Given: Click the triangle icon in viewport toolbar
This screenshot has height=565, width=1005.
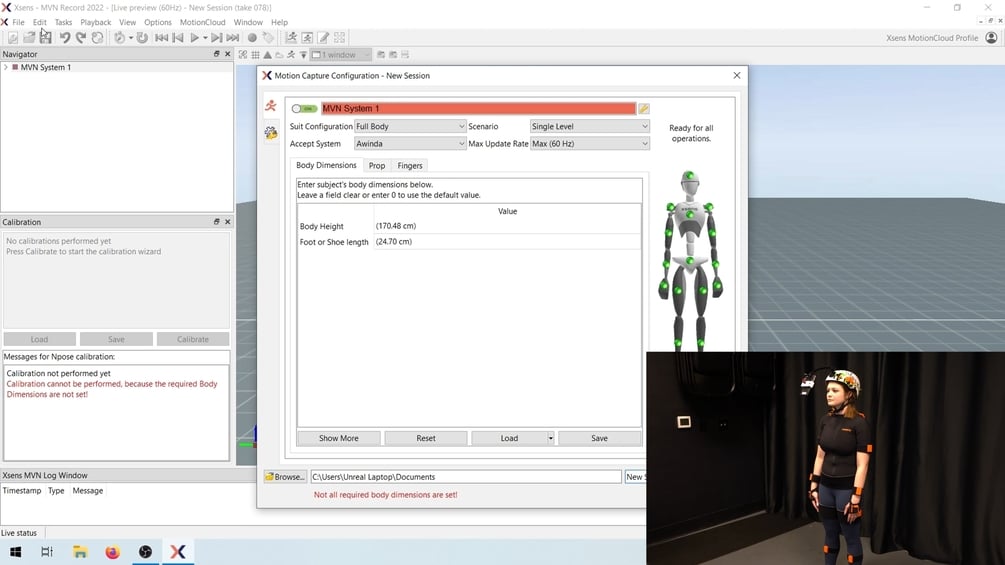Looking at the screenshot, I should (267, 55).
